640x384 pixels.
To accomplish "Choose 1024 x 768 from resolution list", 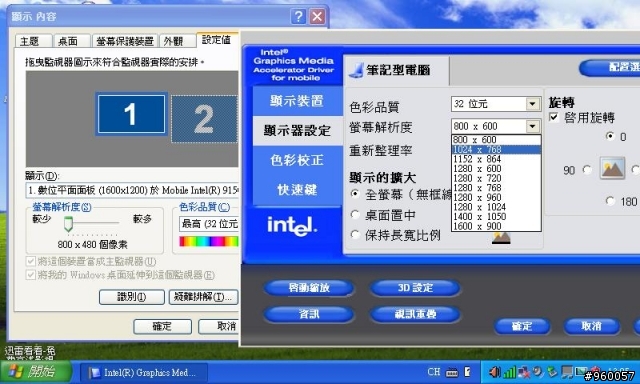I will [496, 149].
